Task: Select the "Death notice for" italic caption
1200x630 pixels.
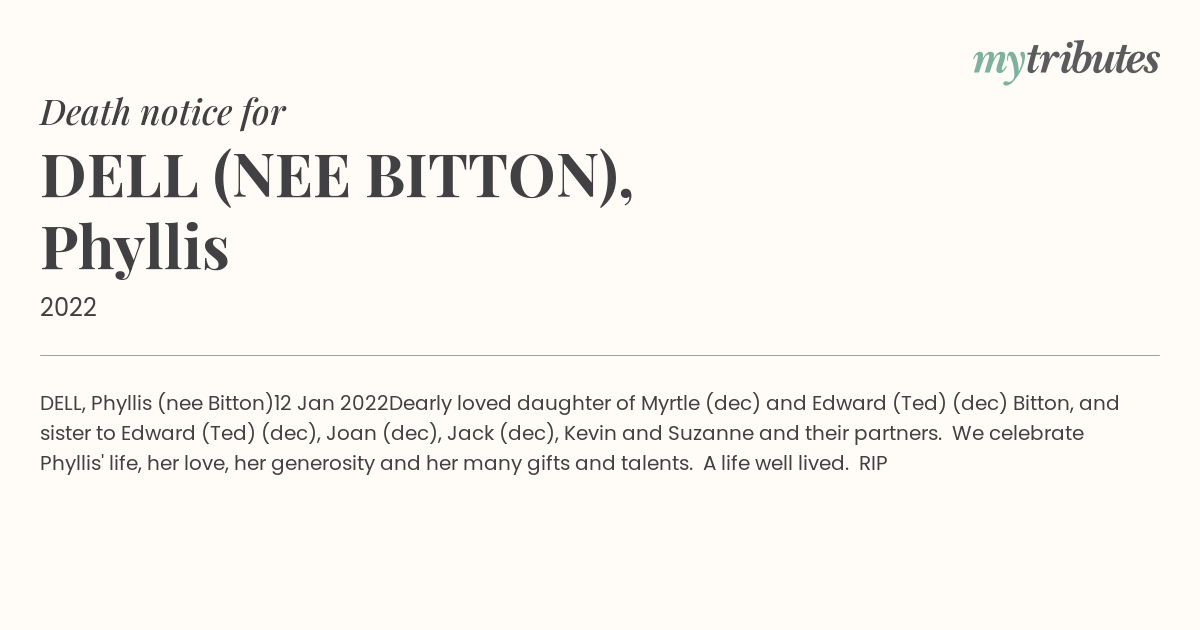Action: pyautogui.click(x=163, y=113)
